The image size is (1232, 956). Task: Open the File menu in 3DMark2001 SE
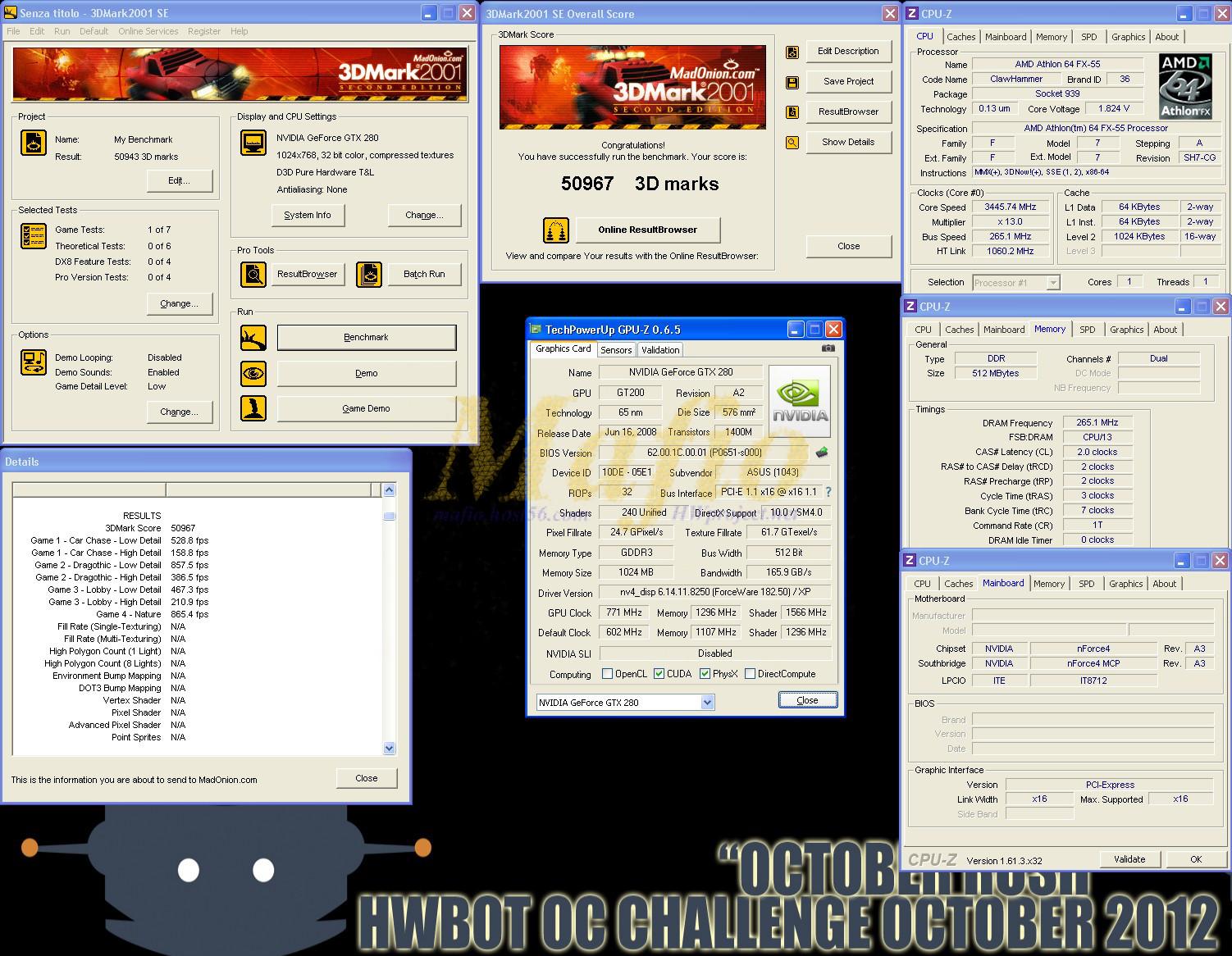click(x=14, y=31)
